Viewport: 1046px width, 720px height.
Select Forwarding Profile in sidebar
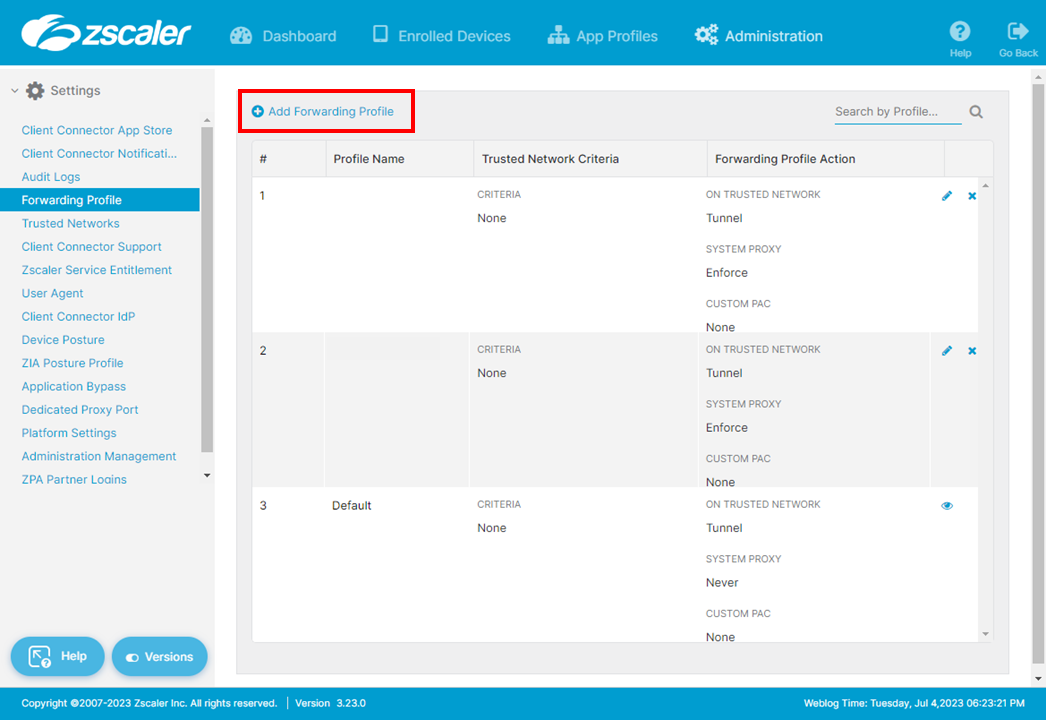100,200
